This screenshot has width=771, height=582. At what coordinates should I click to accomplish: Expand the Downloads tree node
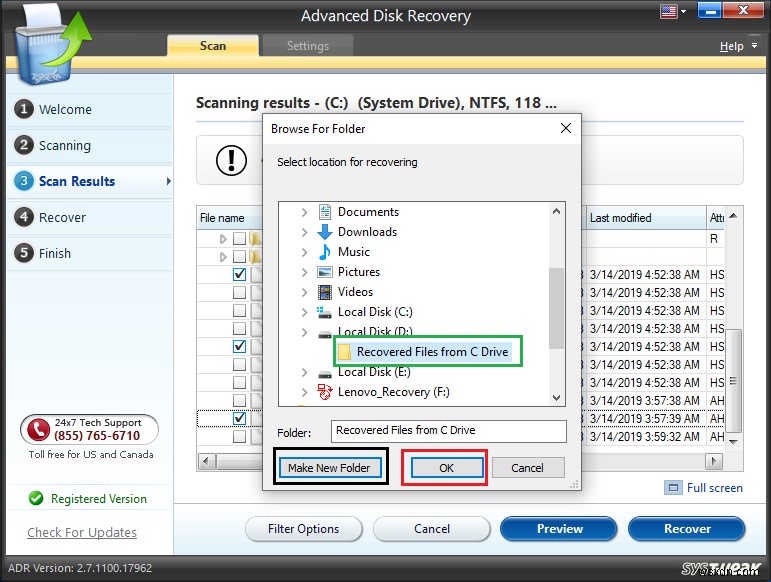point(304,232)
